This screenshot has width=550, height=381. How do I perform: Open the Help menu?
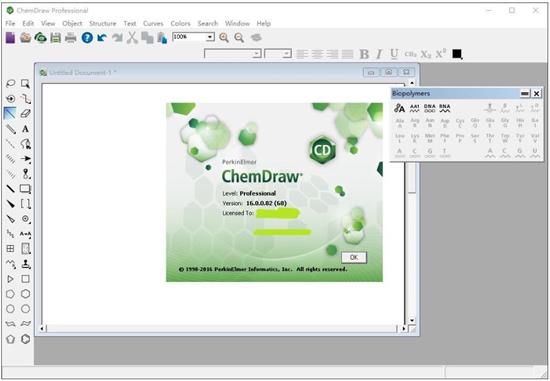[x=263, y=24]
